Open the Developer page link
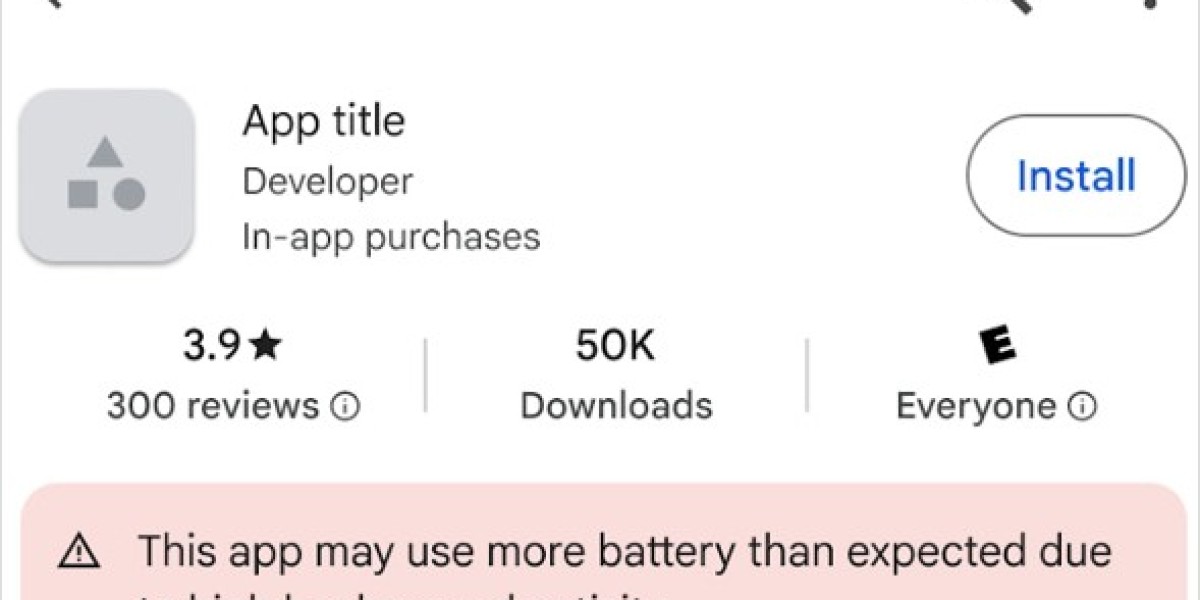 [327, 181]
